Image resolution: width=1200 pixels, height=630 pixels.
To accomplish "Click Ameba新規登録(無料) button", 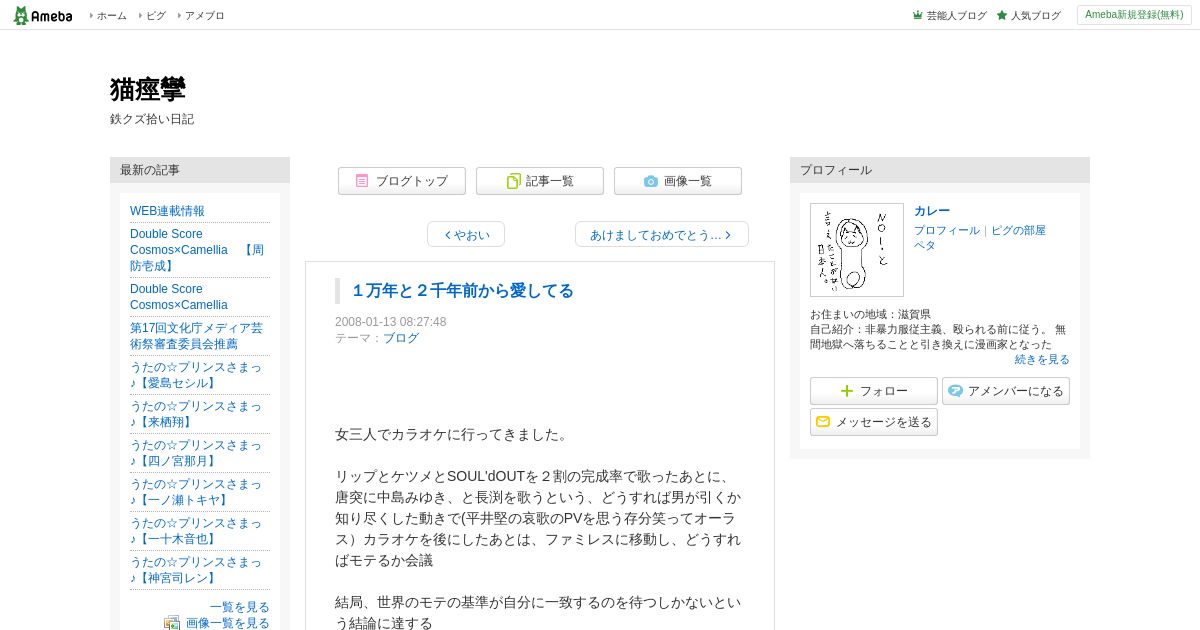I will point(1134,15).
